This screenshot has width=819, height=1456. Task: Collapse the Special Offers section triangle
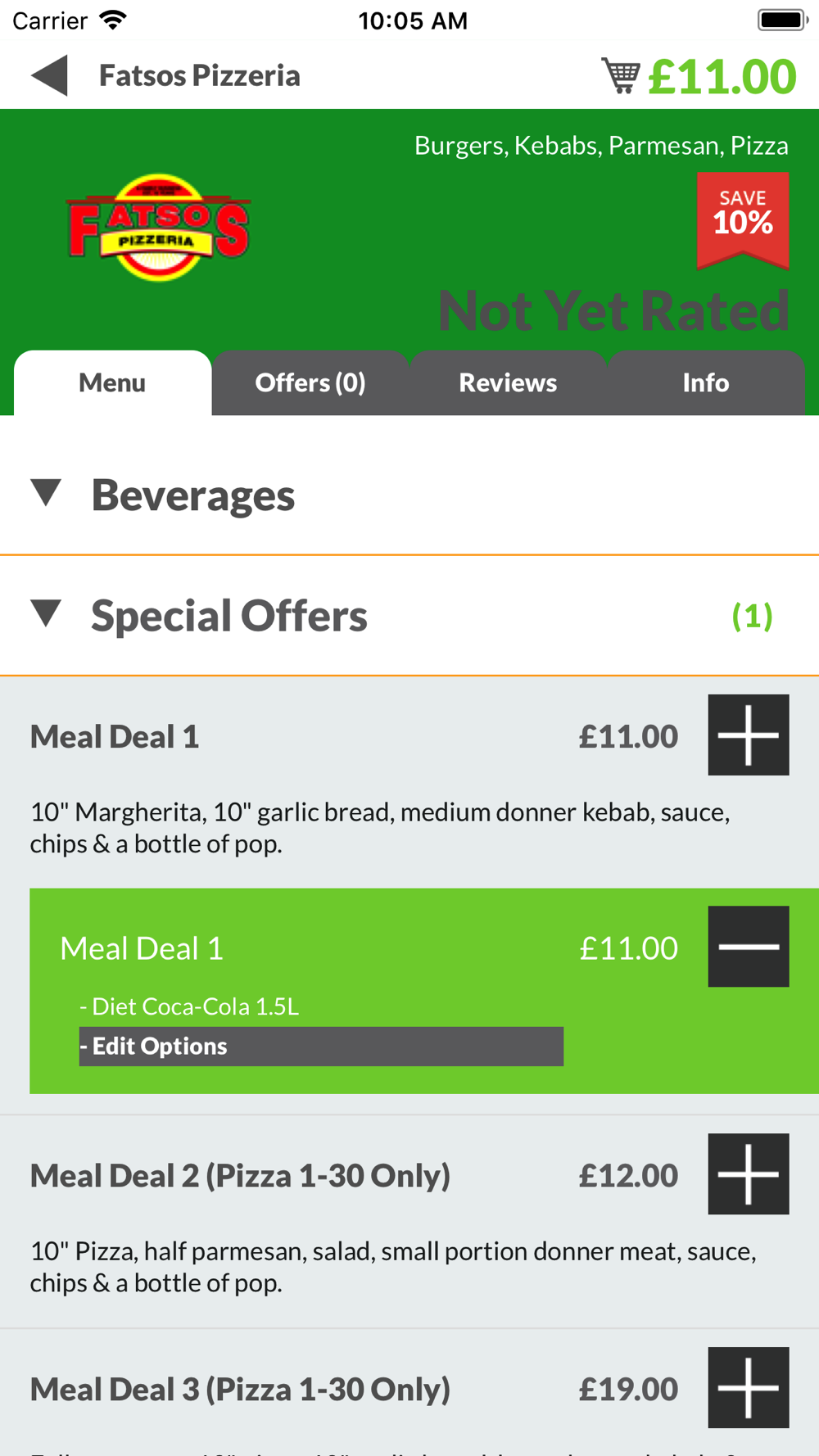pyautogui.click(x=47, y=613)
